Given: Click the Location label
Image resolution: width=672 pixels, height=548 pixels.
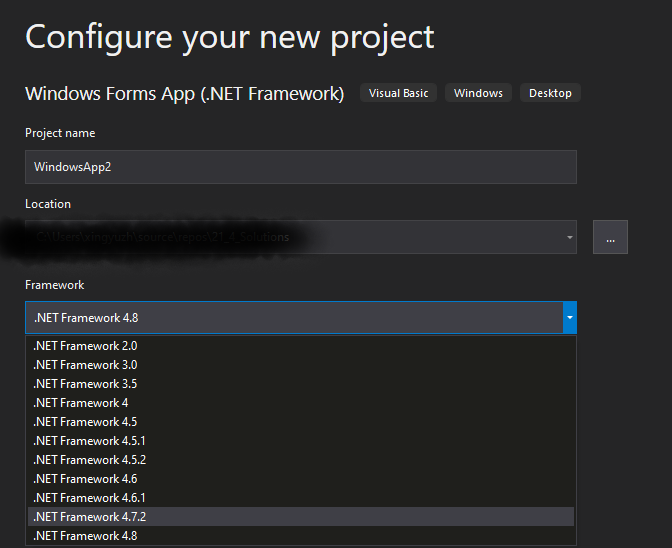Looking at the screenshot, I should 48,204.
